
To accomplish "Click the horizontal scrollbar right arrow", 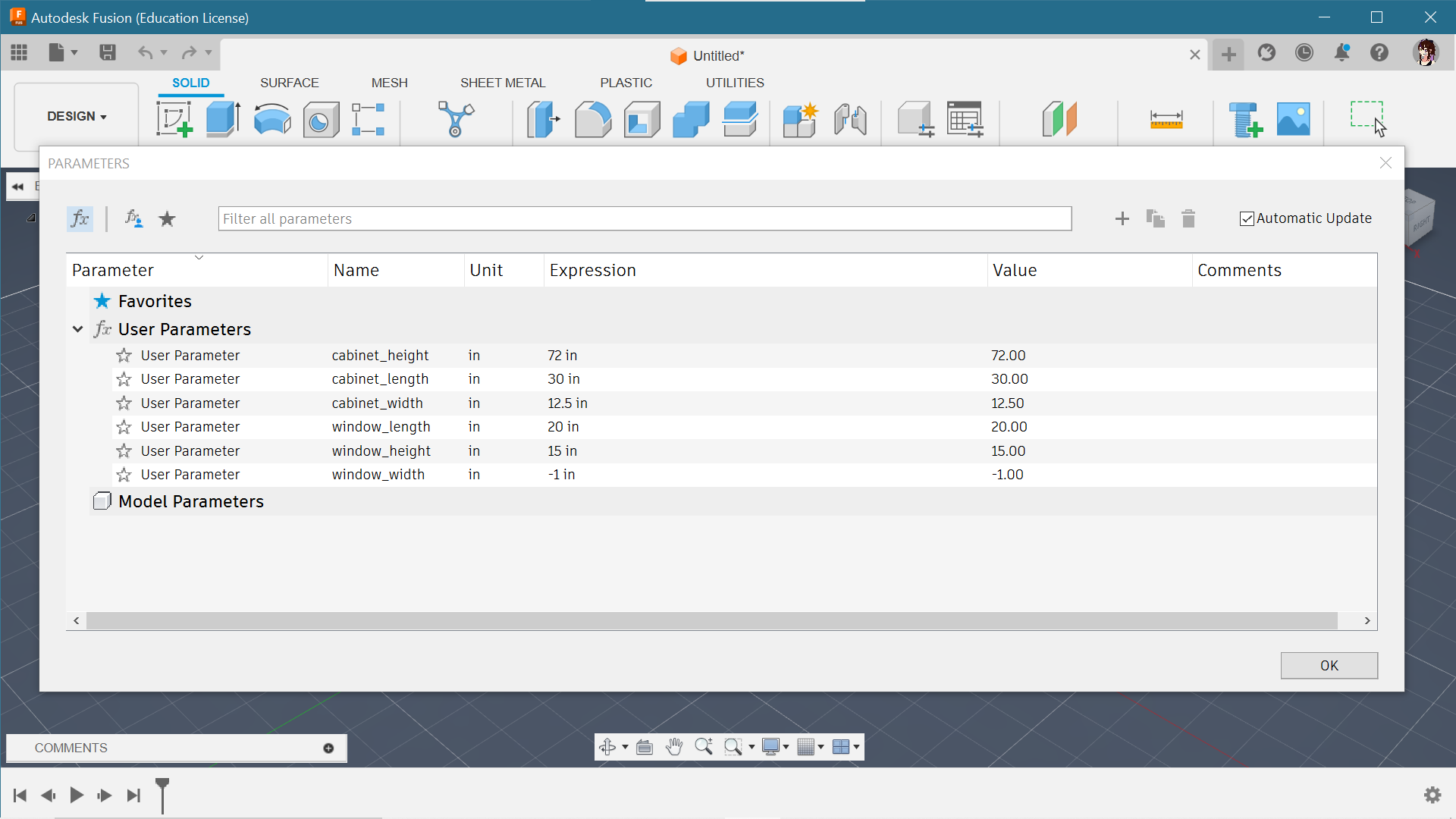I will tap(1367, 621).
